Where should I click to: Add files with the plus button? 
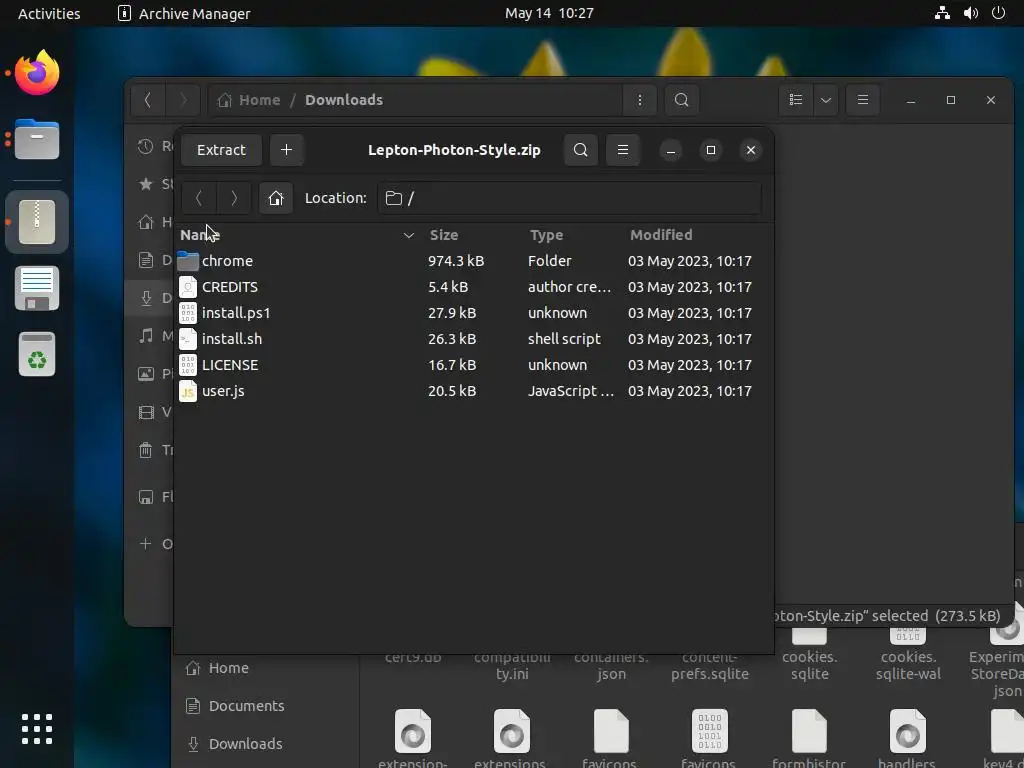[x=286, y=150]
